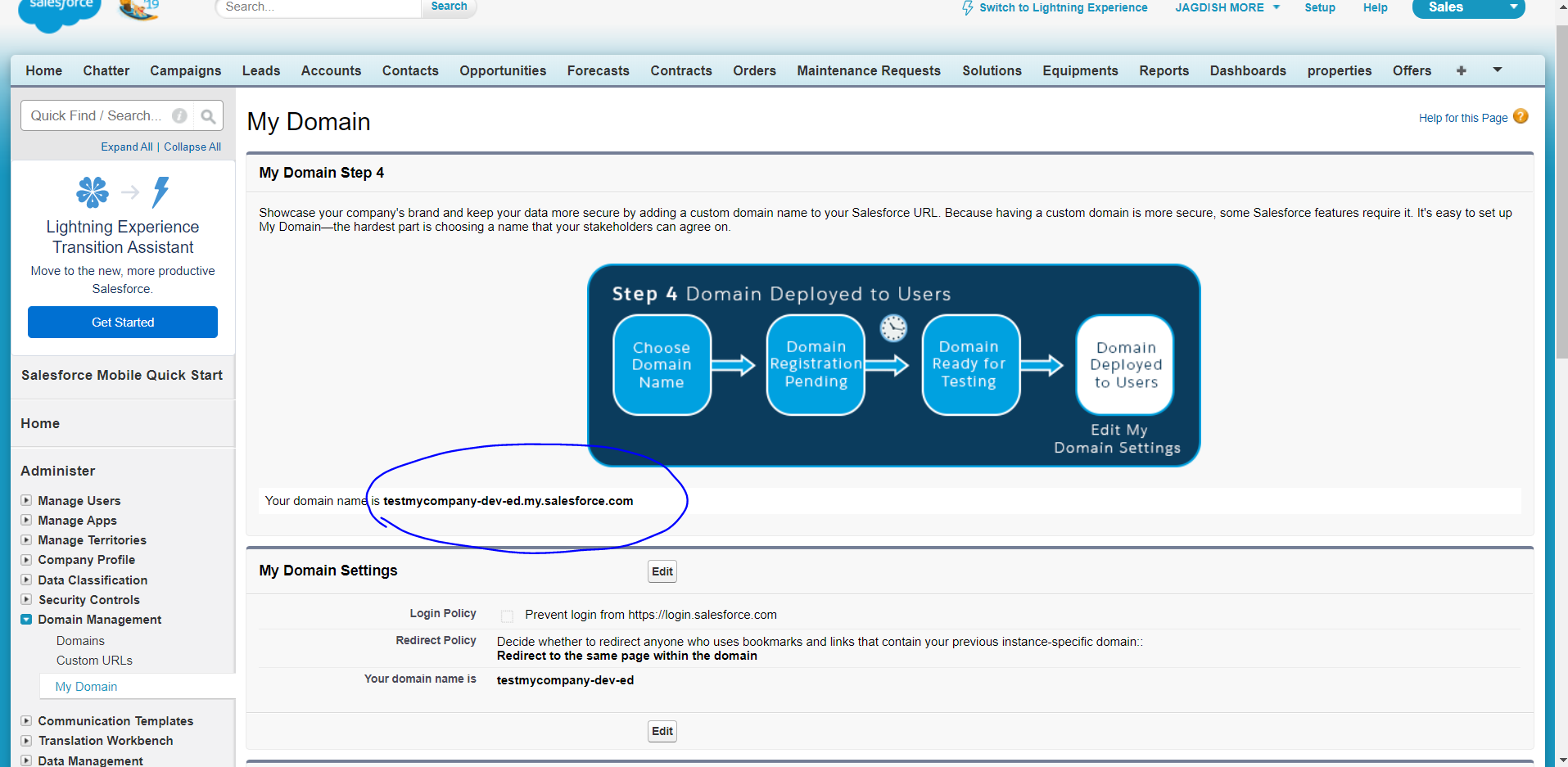Expand the Translation Workbench tree node
The width and height of the screenshot is (1568, 767).
pyautogui.click(x=26, y=740)
